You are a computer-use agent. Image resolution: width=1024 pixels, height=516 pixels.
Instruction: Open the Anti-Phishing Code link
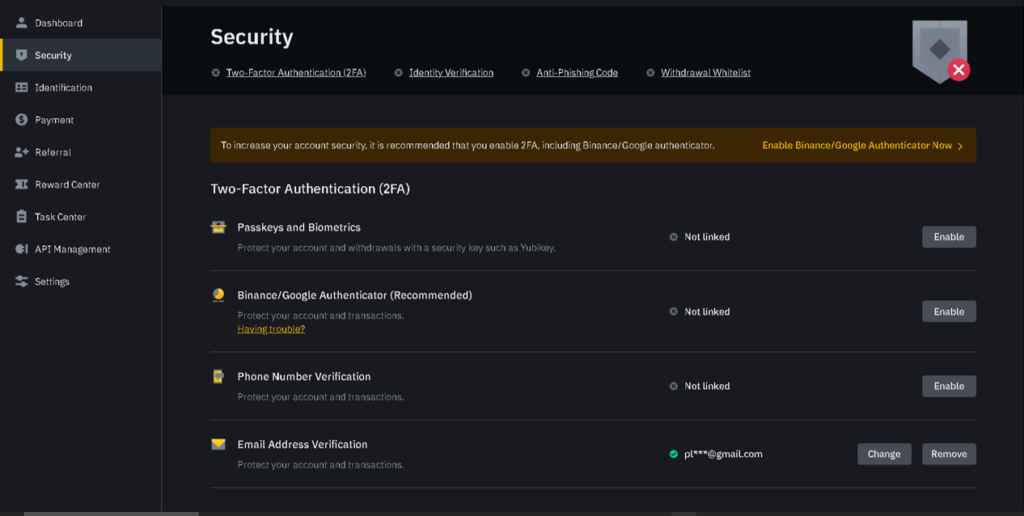577,73
